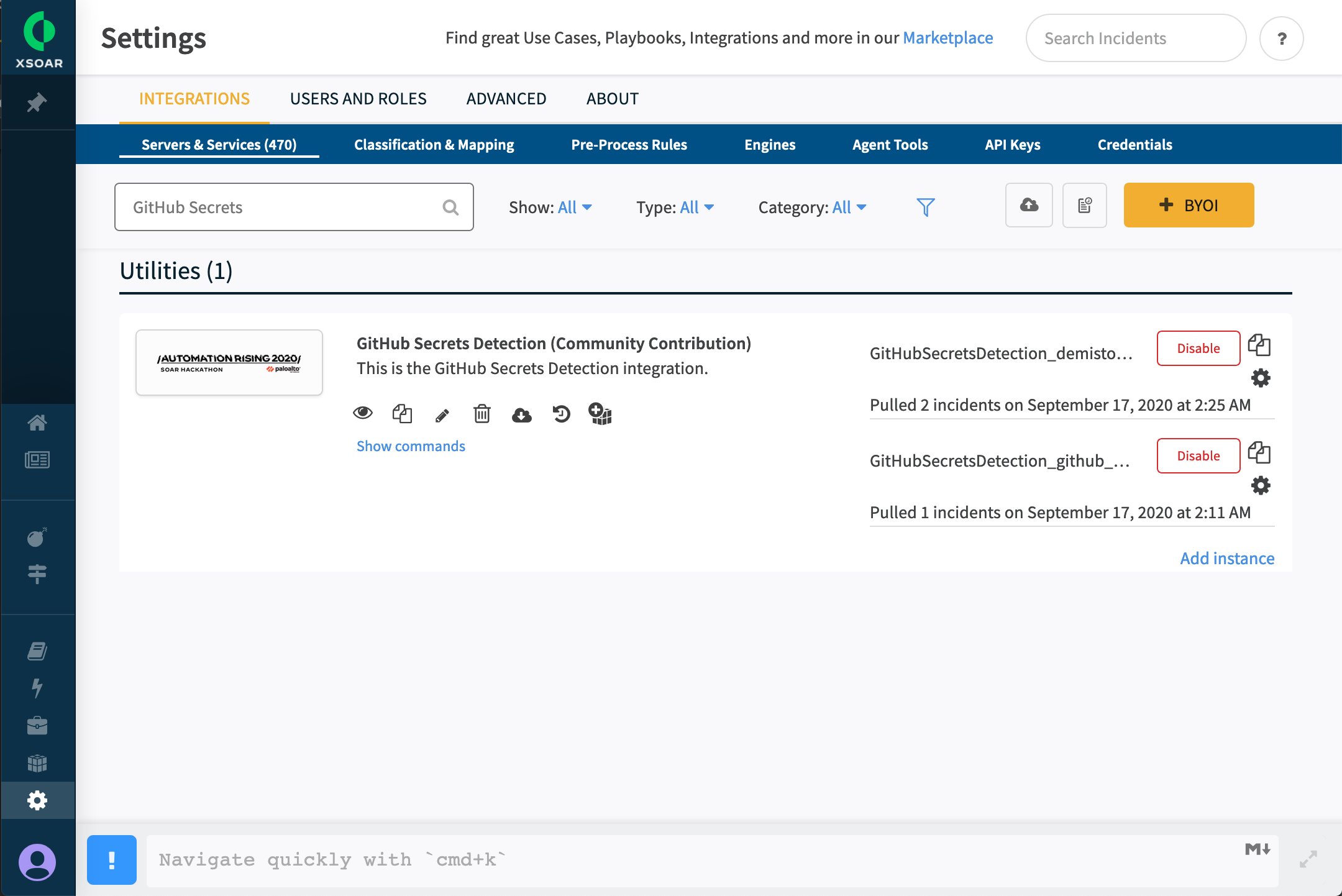Click the version history icon
The height and width of the screenshot is (896, 1342).
point(561,414)
